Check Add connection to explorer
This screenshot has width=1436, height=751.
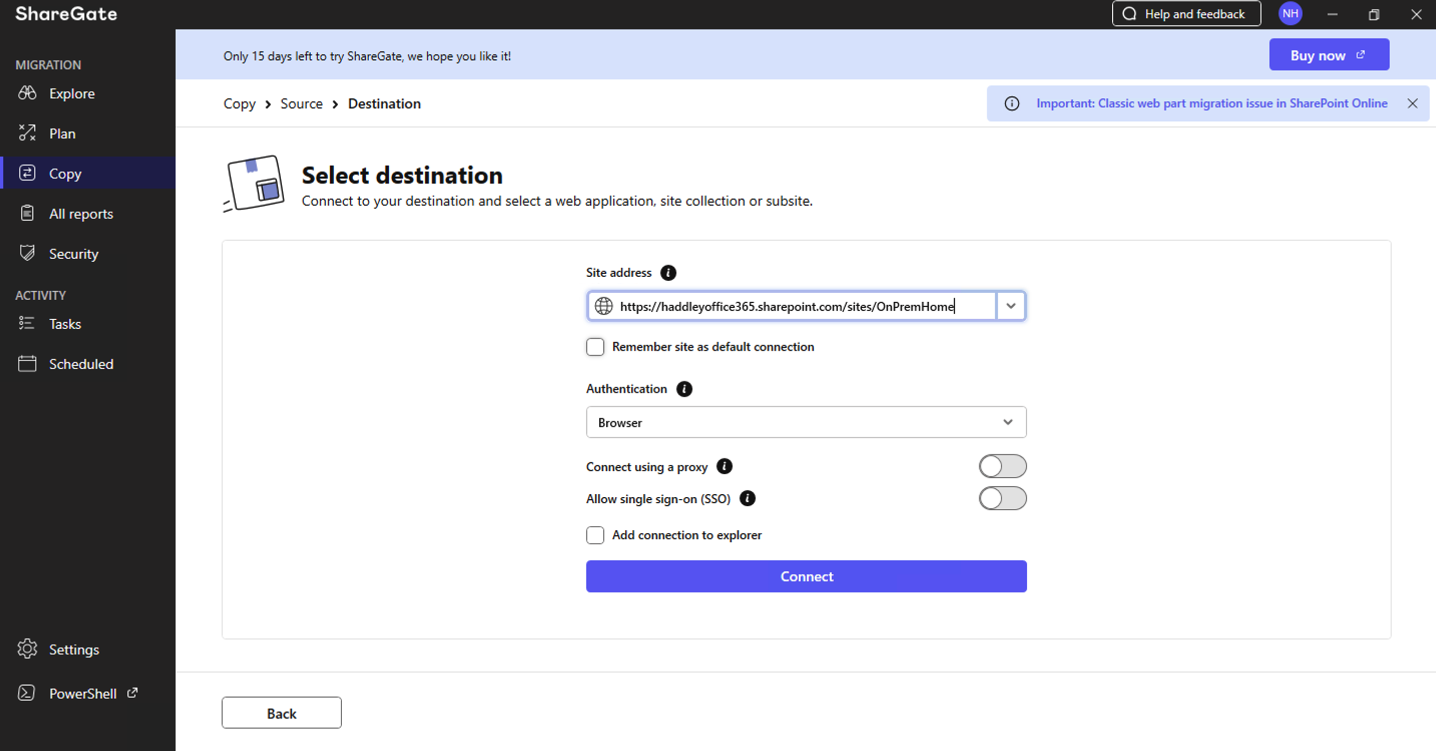point(595,535)
